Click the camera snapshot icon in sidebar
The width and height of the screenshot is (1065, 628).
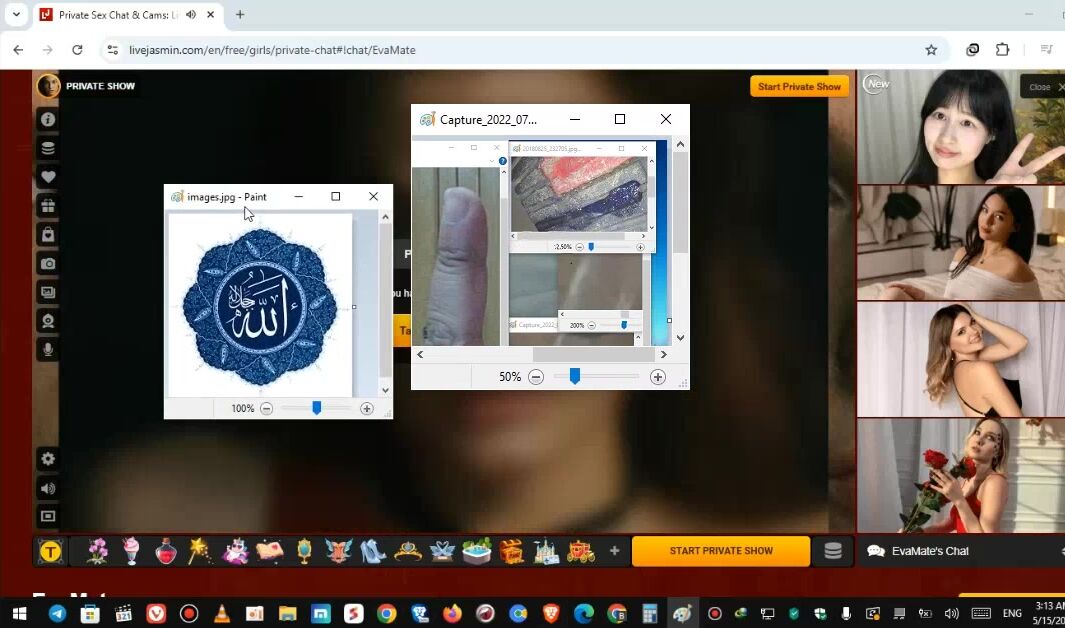coord(47,264)
